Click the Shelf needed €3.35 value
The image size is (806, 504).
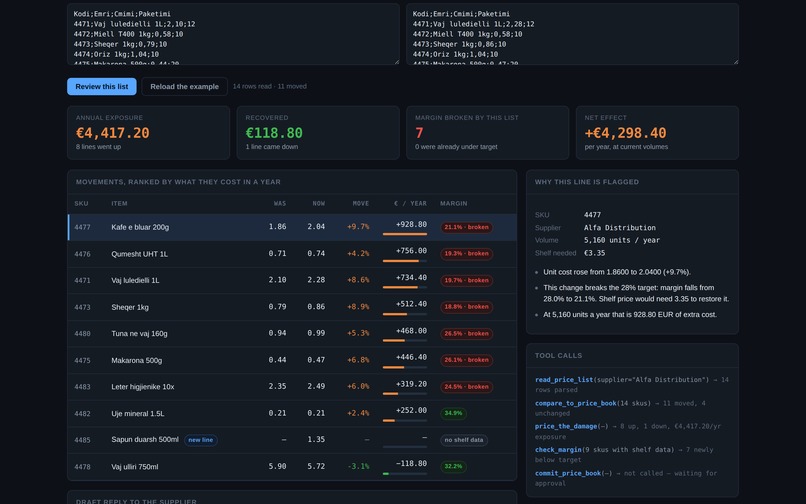[595, 253]
